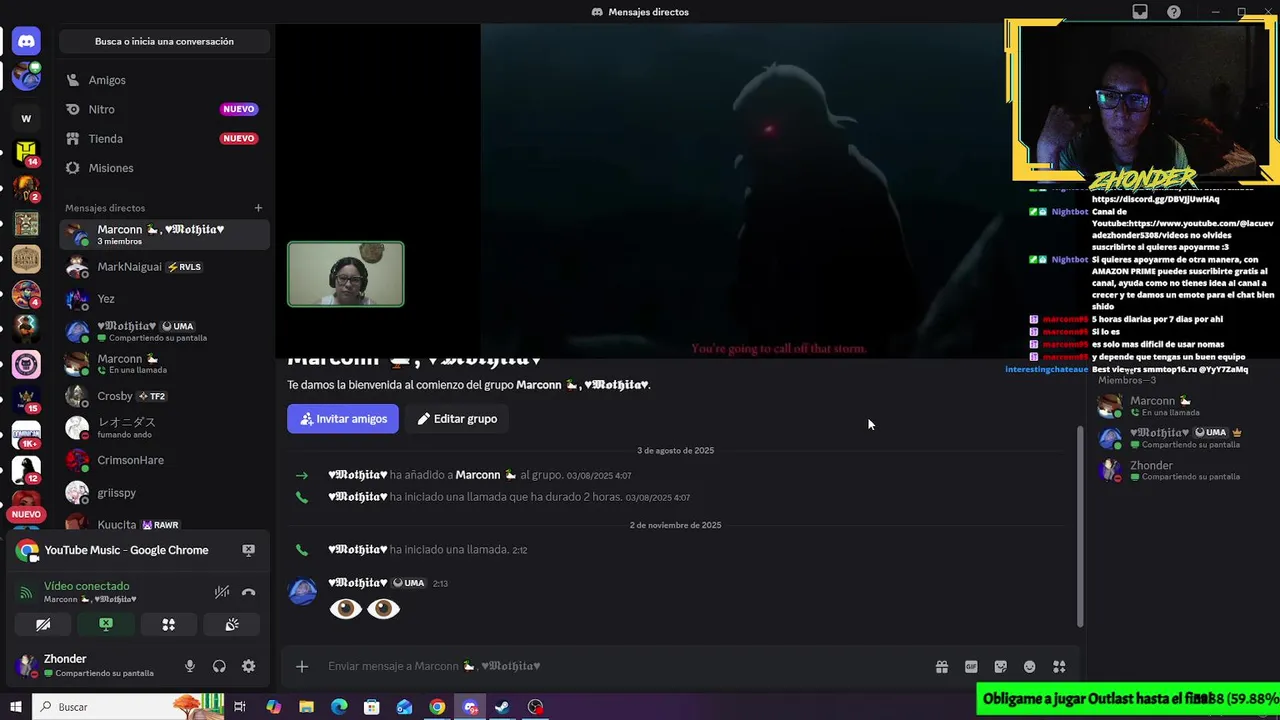Click plus to attach a file

(x=302, y=666)
